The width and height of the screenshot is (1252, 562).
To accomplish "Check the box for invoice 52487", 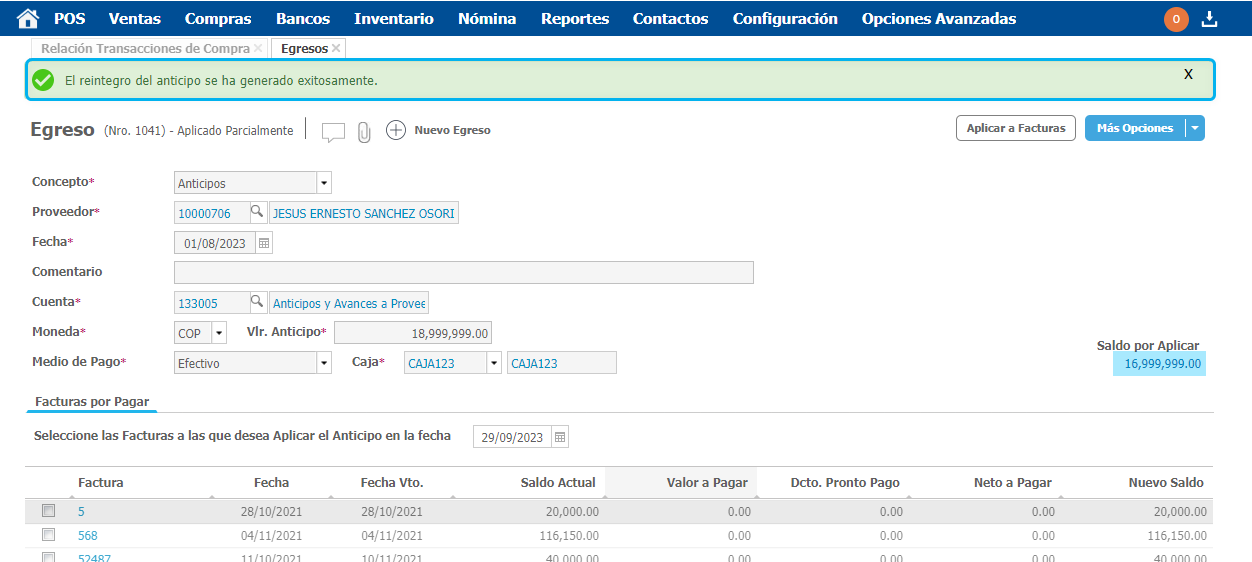I will point(48,557).
